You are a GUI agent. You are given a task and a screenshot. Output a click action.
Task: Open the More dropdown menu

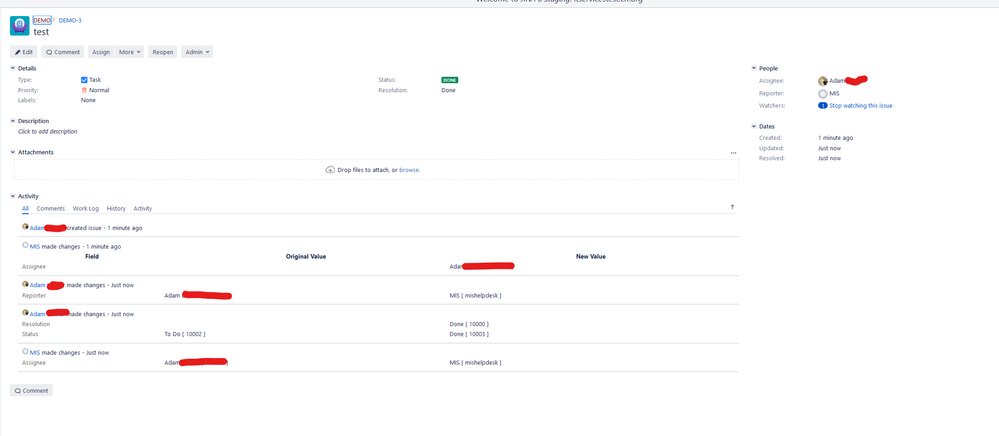(x=129, y=52)
